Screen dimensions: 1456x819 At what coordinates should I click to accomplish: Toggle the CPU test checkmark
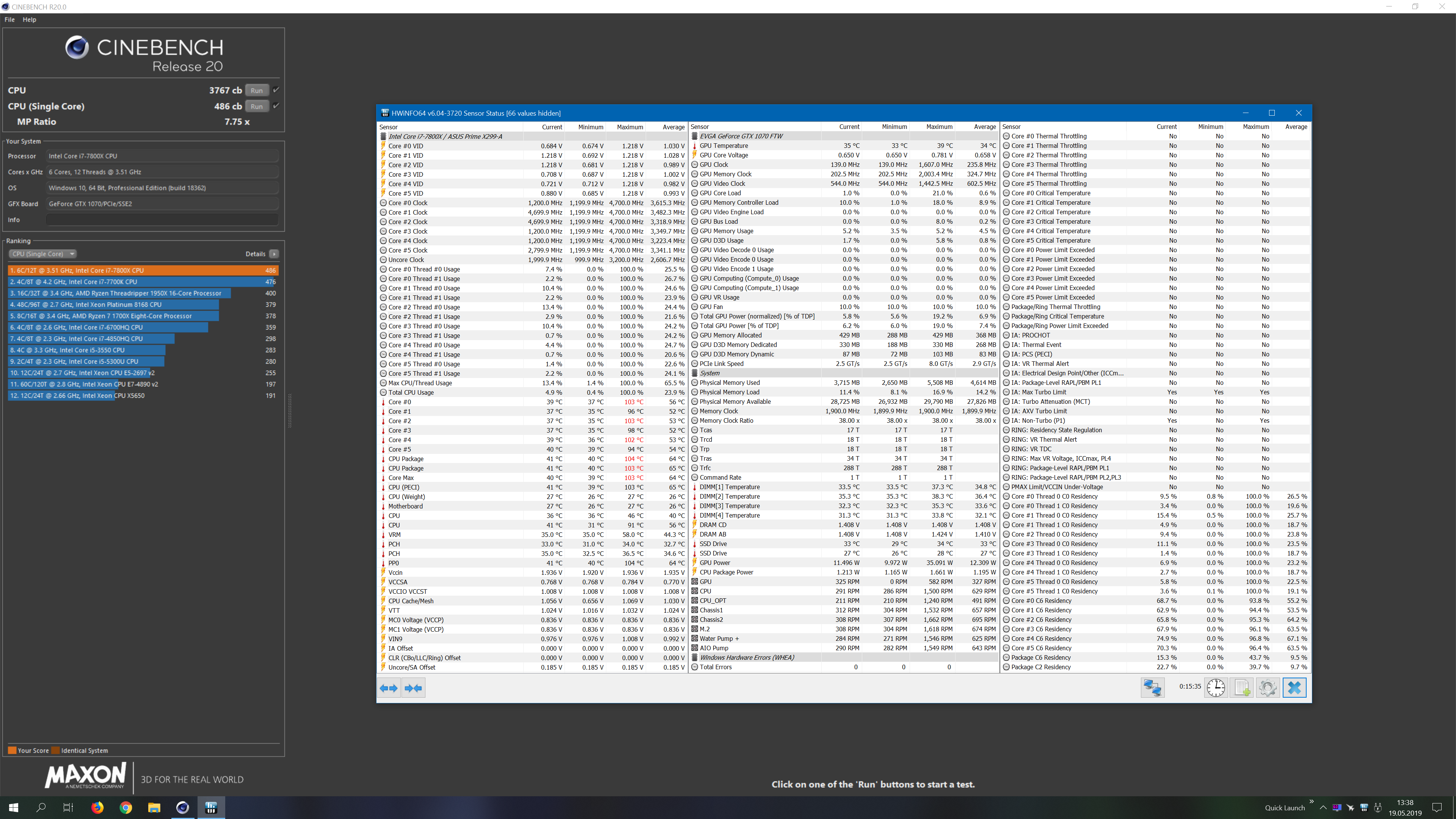click(x=276, y=90)
